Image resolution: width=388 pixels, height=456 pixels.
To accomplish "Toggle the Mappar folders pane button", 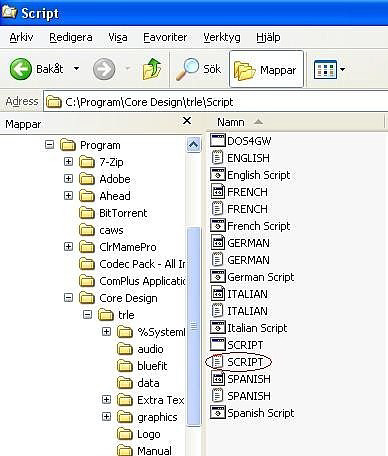I will point(266,69).
